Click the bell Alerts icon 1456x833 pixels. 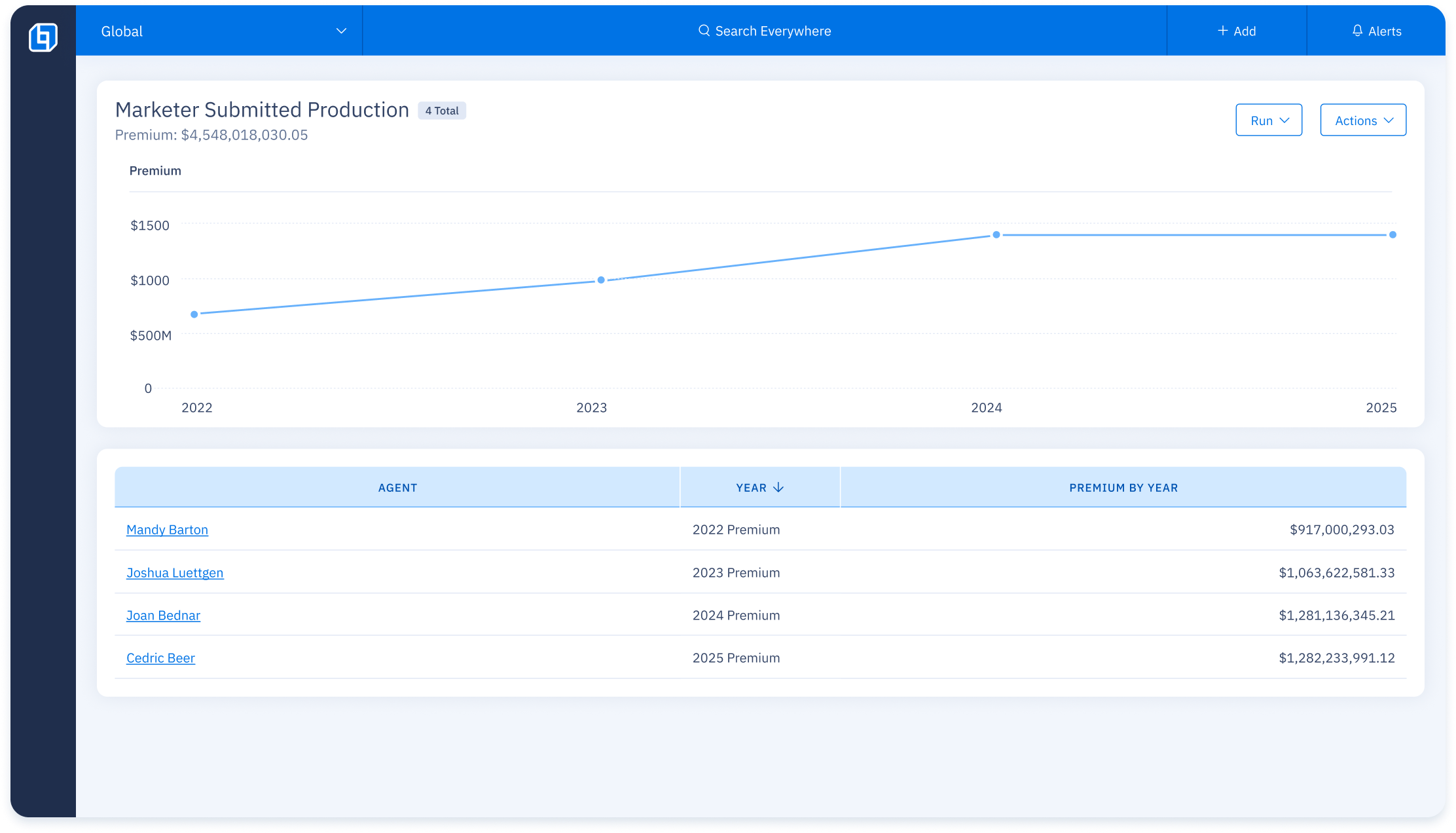1357,31
